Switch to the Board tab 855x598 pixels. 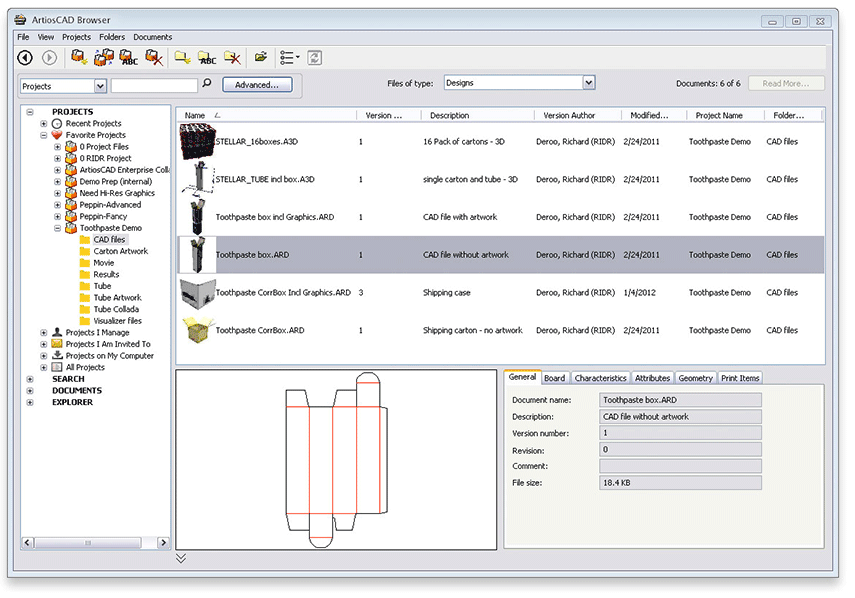pyautogui.click(x=555, y=378)
